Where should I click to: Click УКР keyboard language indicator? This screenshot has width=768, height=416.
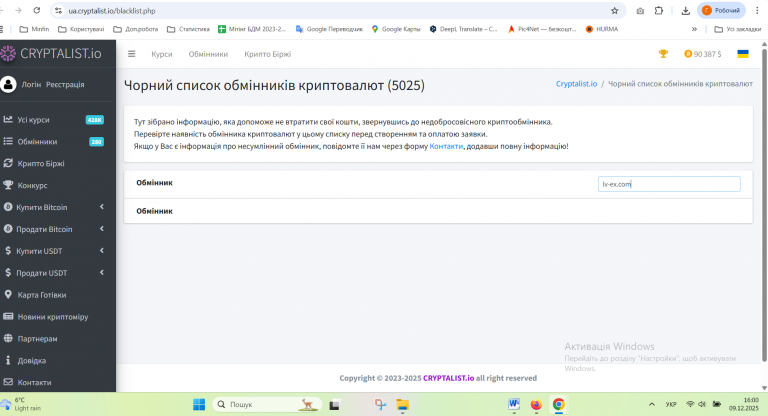click(x=671, y=404)
